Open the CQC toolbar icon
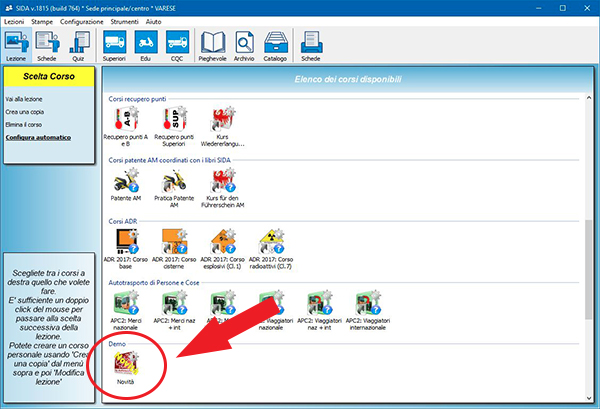 click(177, 45)
